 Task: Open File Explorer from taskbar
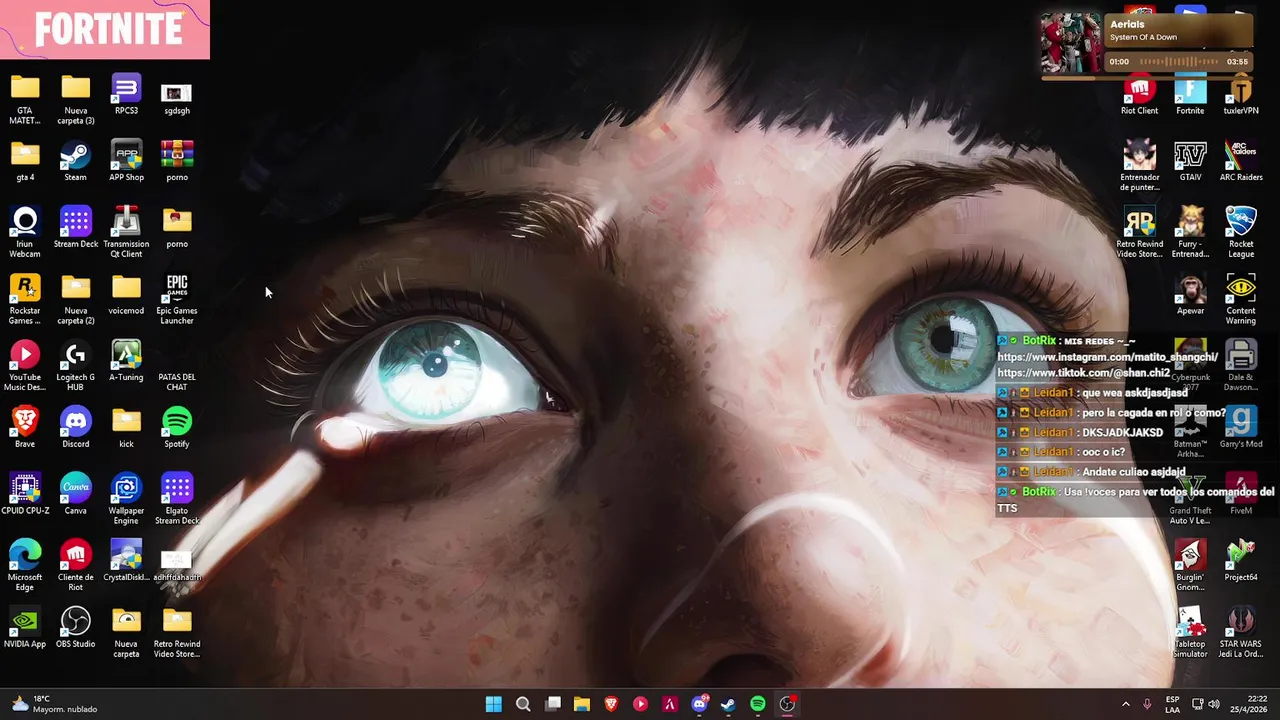(582, 704)
